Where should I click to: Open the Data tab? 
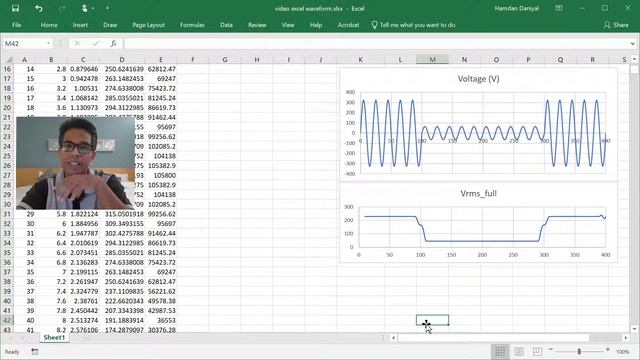pos(226,25)
